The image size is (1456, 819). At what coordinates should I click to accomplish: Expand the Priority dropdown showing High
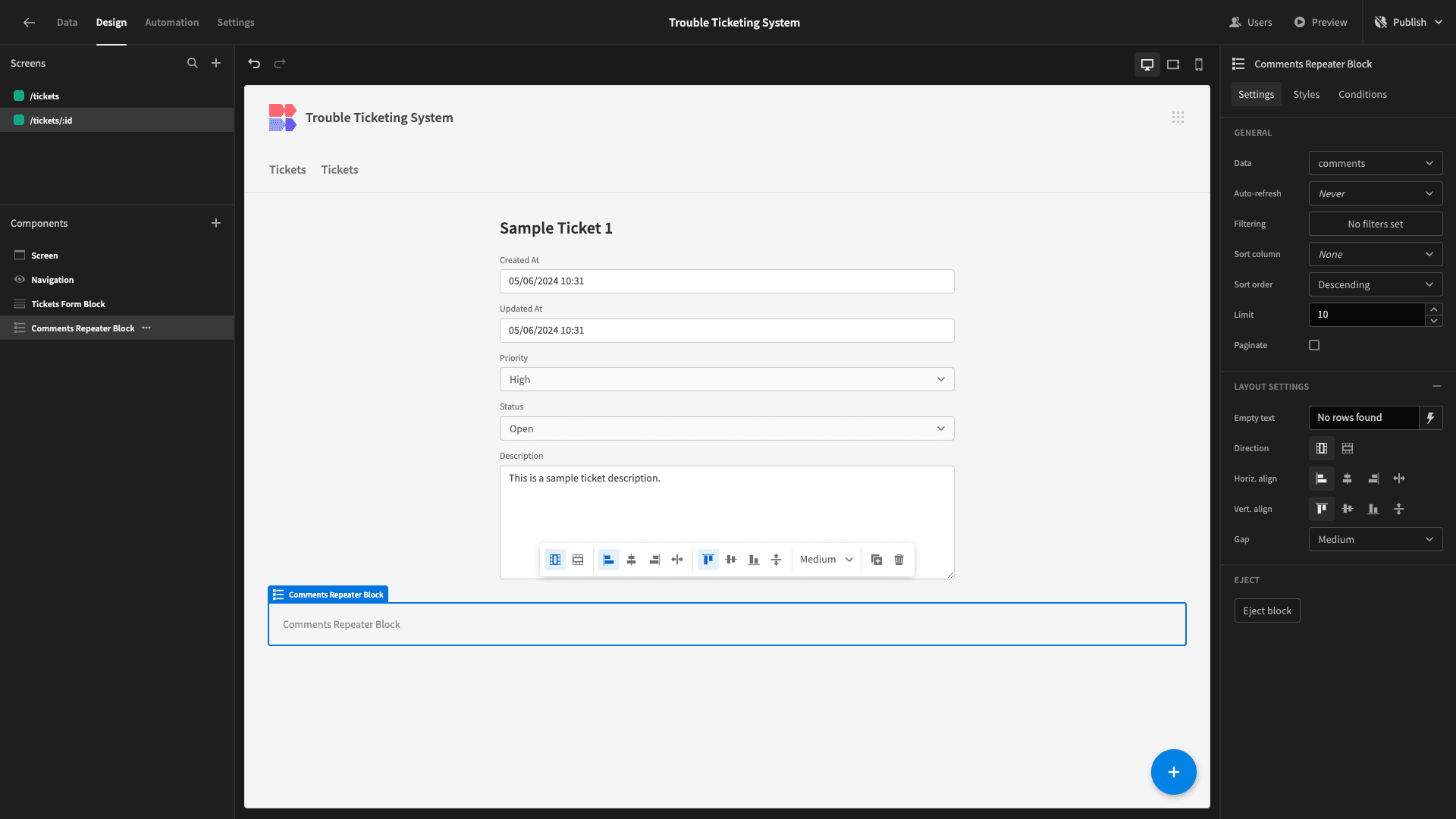click(726, 379)
